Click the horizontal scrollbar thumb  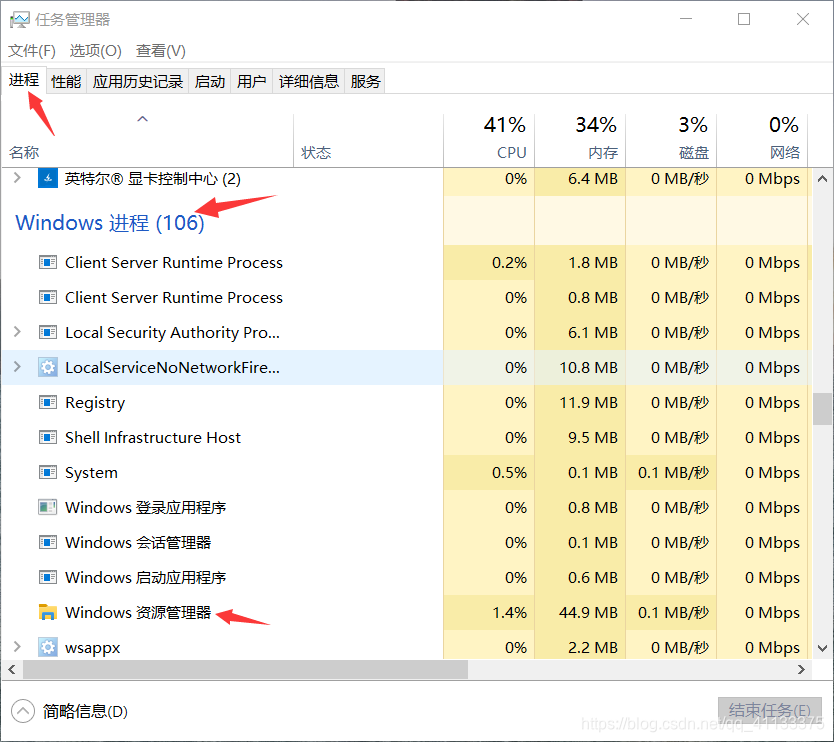(x=245, y=669)
